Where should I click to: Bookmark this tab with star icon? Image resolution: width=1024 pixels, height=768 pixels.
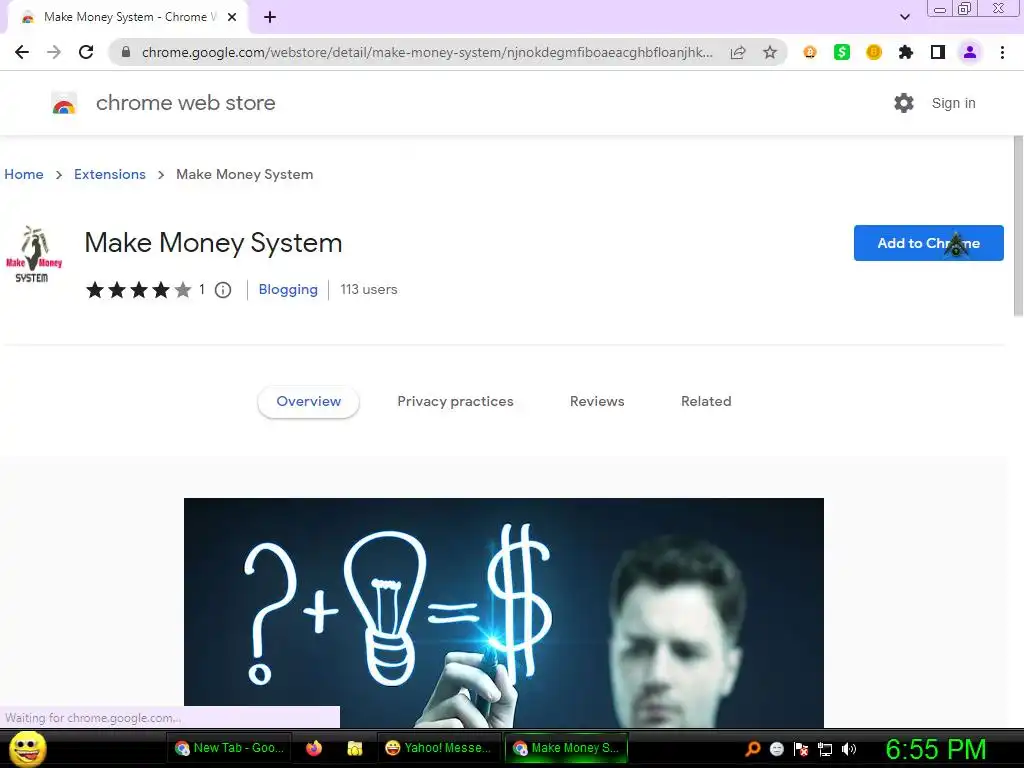tap(770, 52)
